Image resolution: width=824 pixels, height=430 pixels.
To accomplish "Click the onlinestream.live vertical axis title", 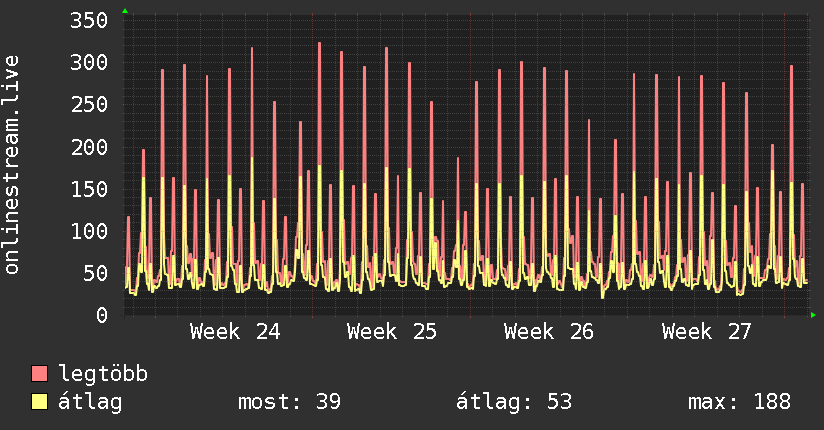I will coord(11,165).
